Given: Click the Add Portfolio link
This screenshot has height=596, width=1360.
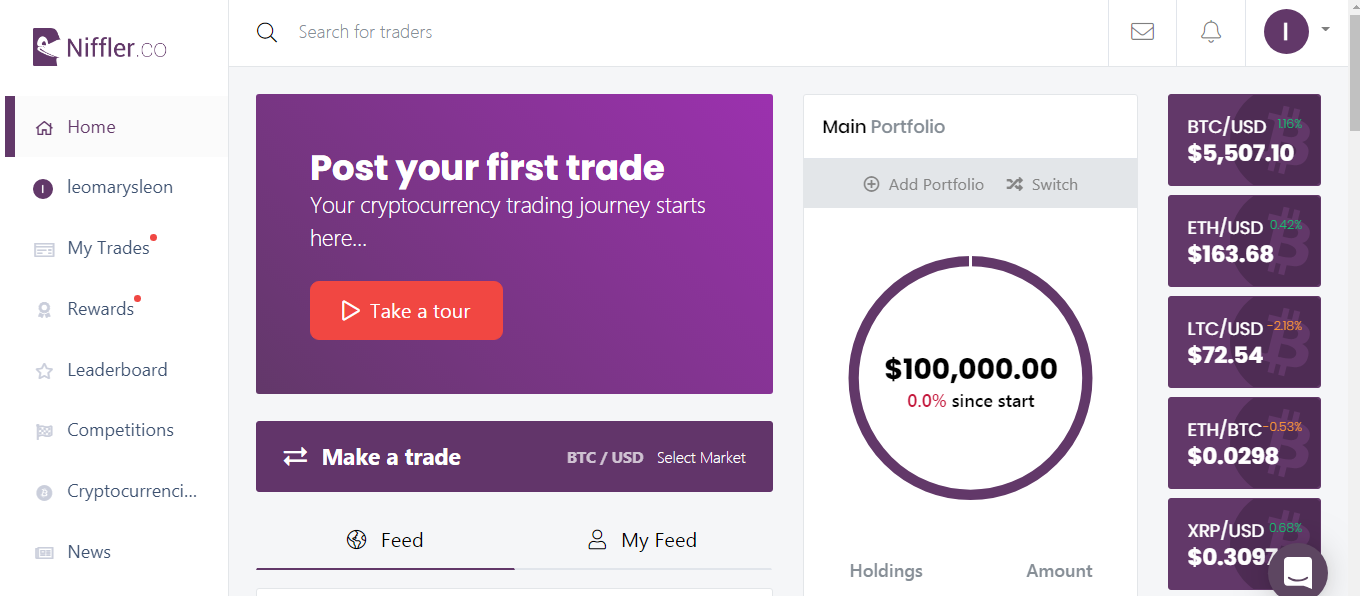Looking at the screenshot, I should pos(923,184).
